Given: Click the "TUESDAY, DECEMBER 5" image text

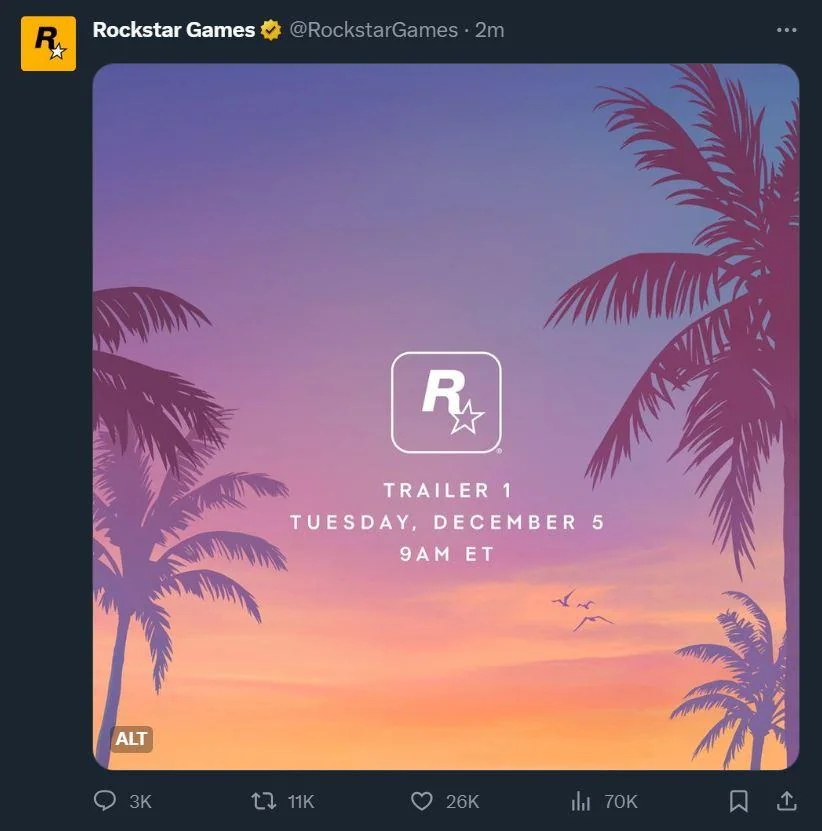Looking at the screenshot, I should pos(447,522).
